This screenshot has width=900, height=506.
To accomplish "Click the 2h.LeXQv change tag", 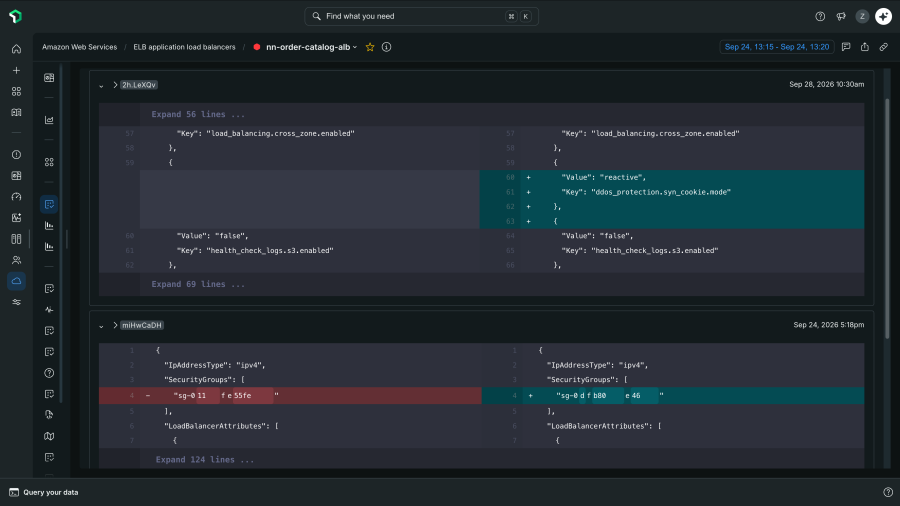I will pyautogui.click(x=138, y=85).
